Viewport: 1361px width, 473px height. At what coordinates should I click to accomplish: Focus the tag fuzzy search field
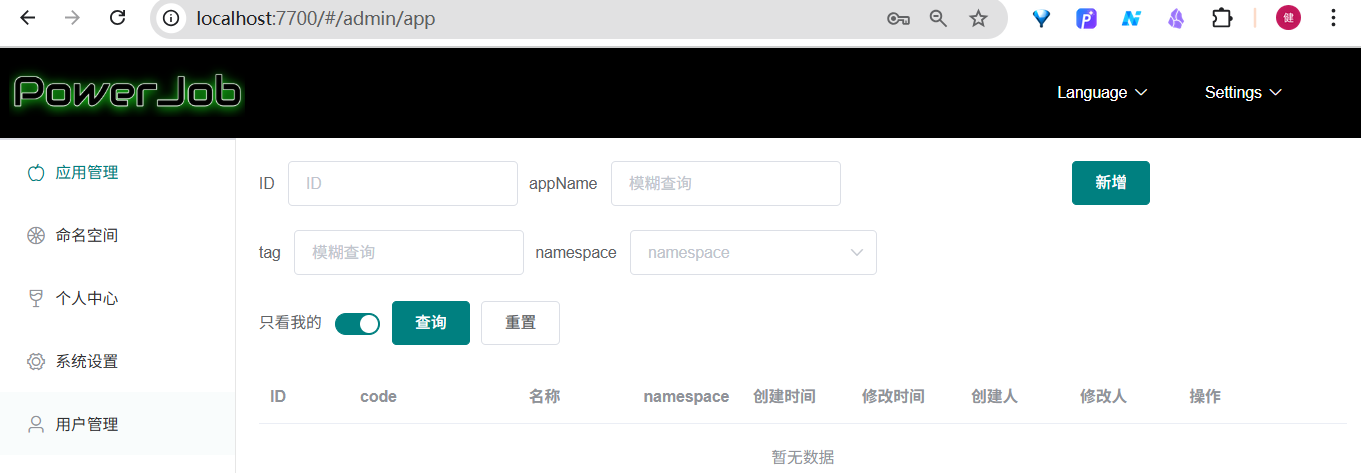pyautogui.click(x=409, y=252)
